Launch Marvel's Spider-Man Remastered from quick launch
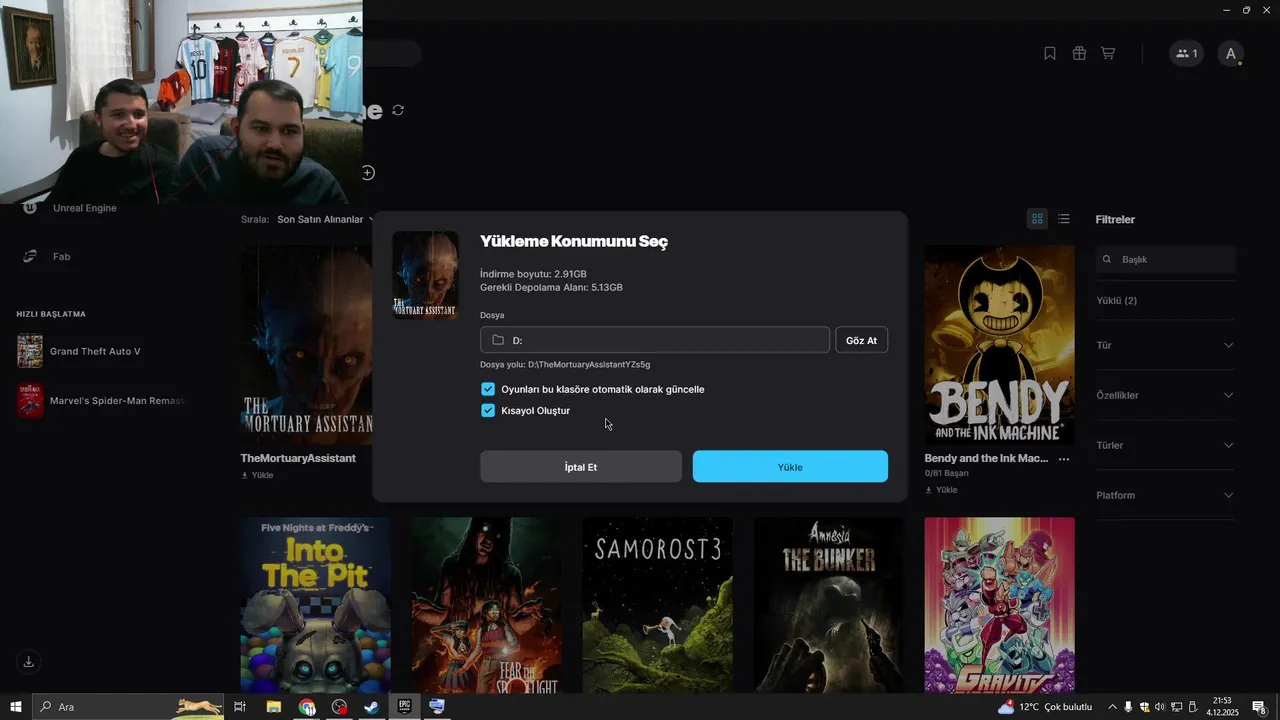Image resolution: width=1280 pixels, height=720 pixels. [100, 400]
